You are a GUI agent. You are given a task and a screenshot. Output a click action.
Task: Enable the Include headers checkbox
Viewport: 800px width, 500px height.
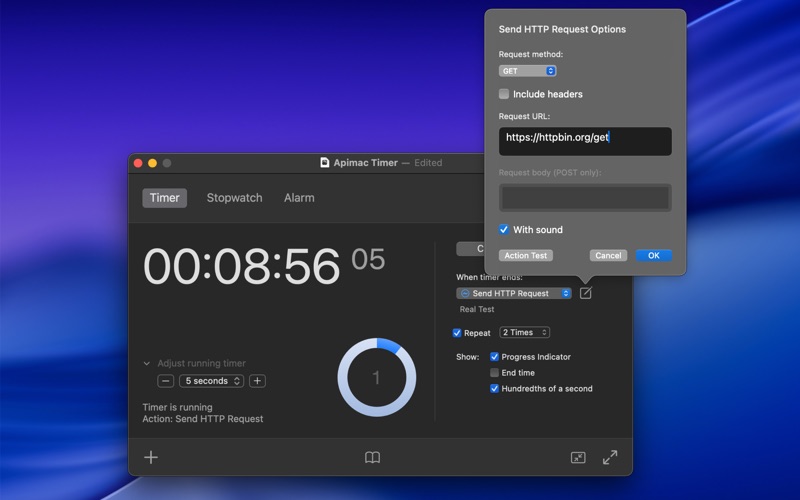505,94
